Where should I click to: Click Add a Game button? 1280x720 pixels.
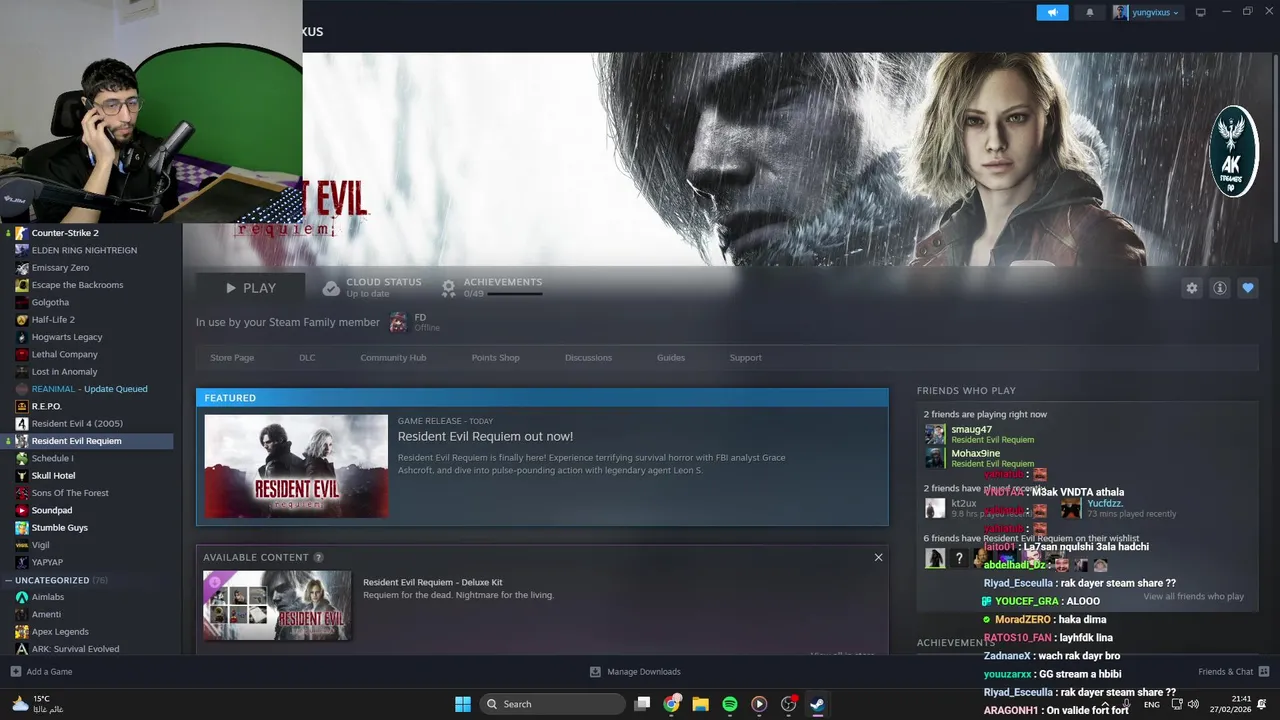click(41, 672)
